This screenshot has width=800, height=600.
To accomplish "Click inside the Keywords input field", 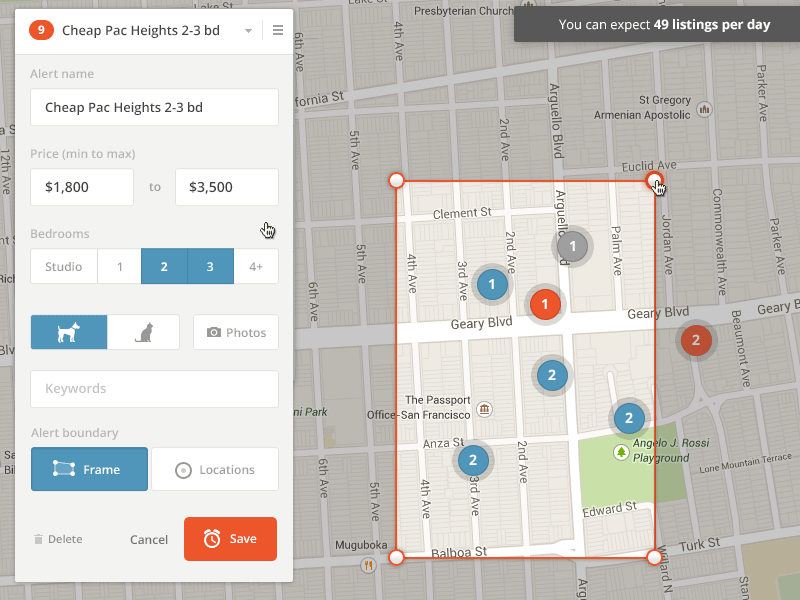I will 154,389.
